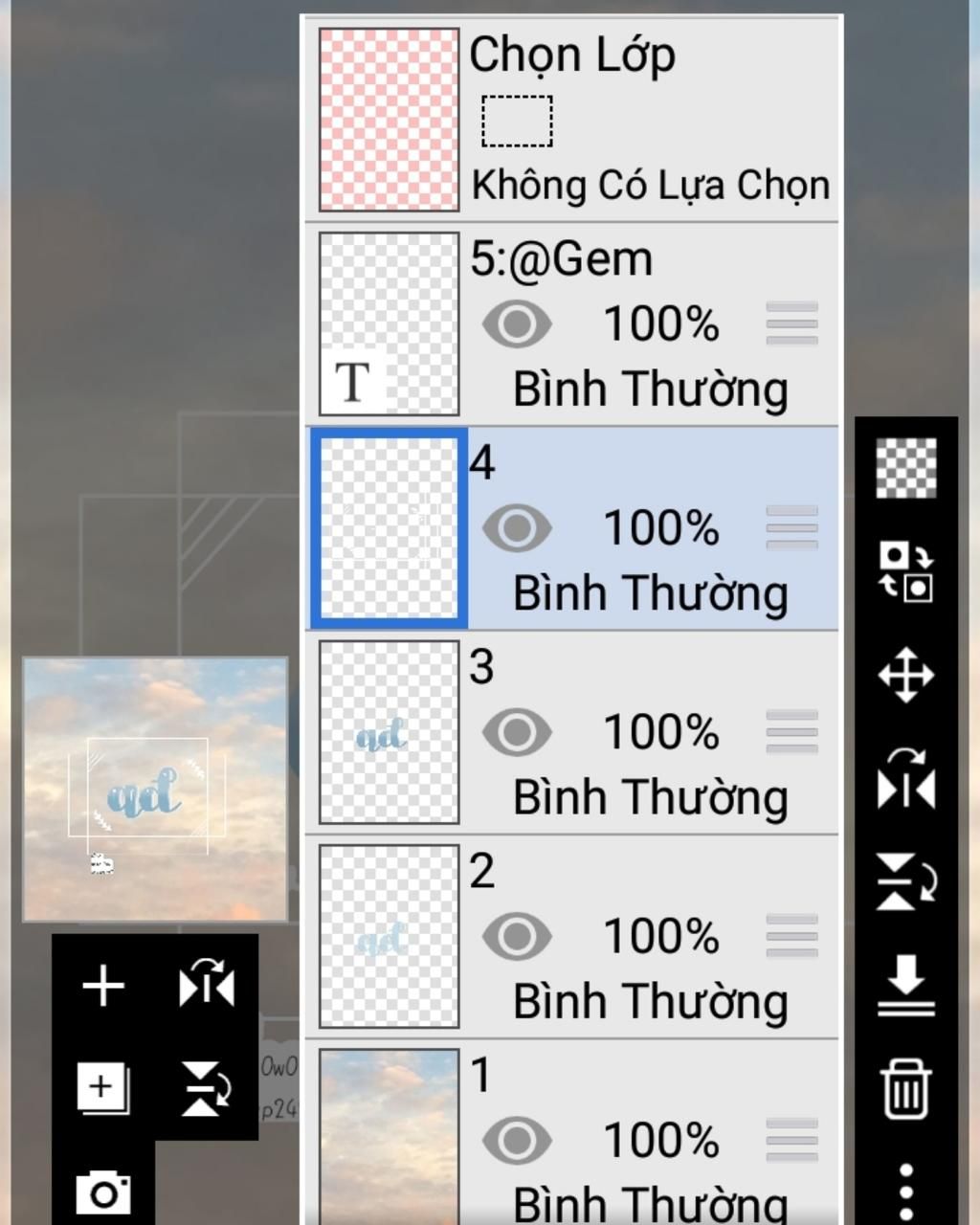
Task: Select the move transform arrows icon
Action: (905, 676)
